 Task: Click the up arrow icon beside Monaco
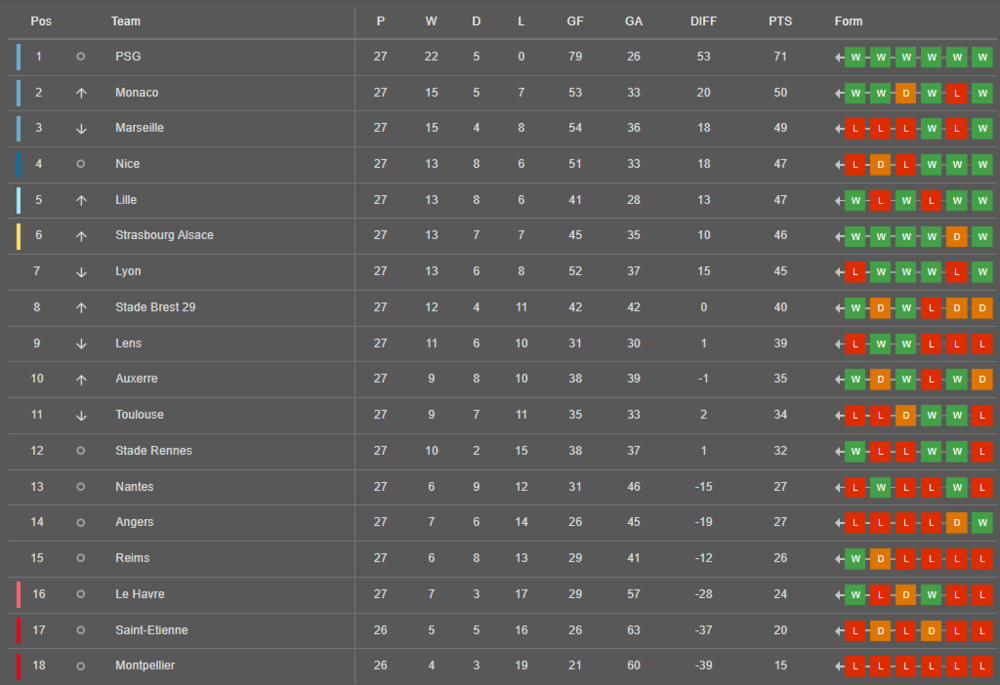(x=81, y=93)
